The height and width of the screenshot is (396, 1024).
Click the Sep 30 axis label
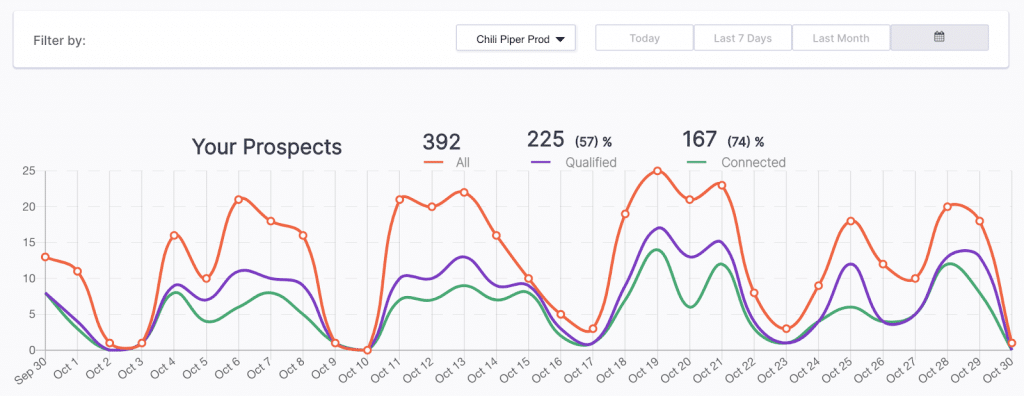point(31,371)
